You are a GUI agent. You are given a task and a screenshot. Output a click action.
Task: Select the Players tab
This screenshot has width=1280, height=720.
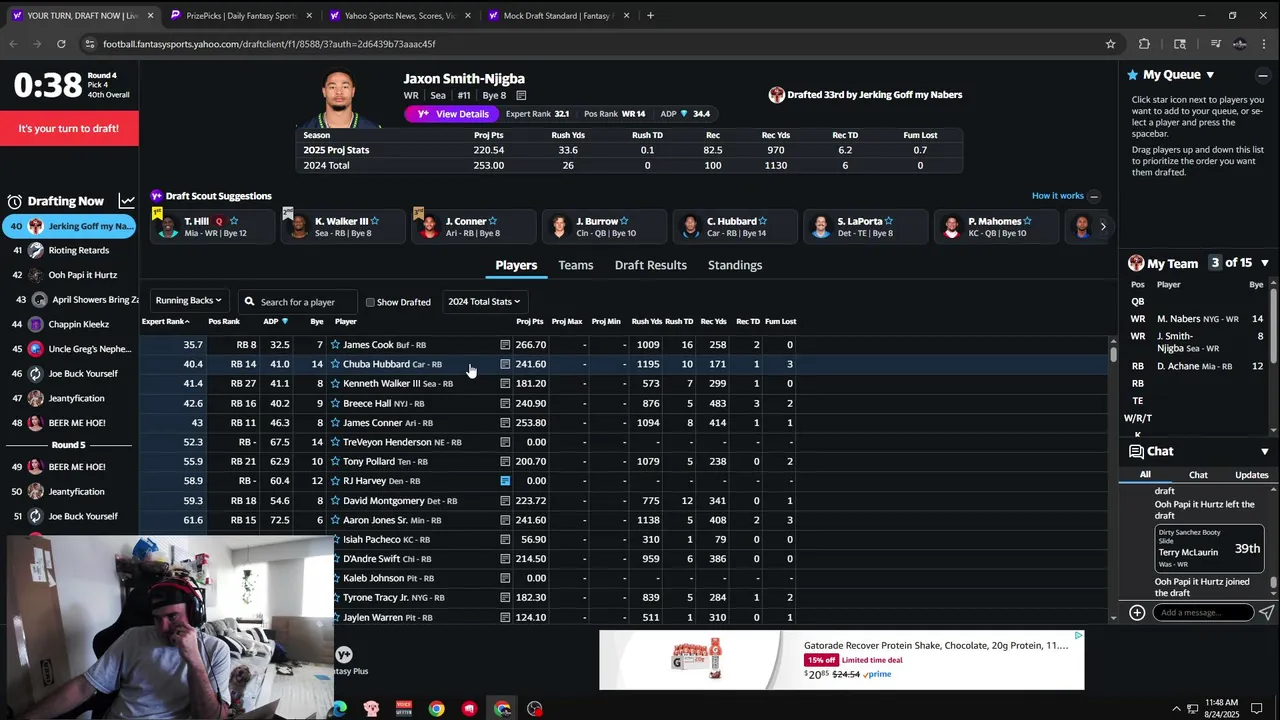(516, 265)
